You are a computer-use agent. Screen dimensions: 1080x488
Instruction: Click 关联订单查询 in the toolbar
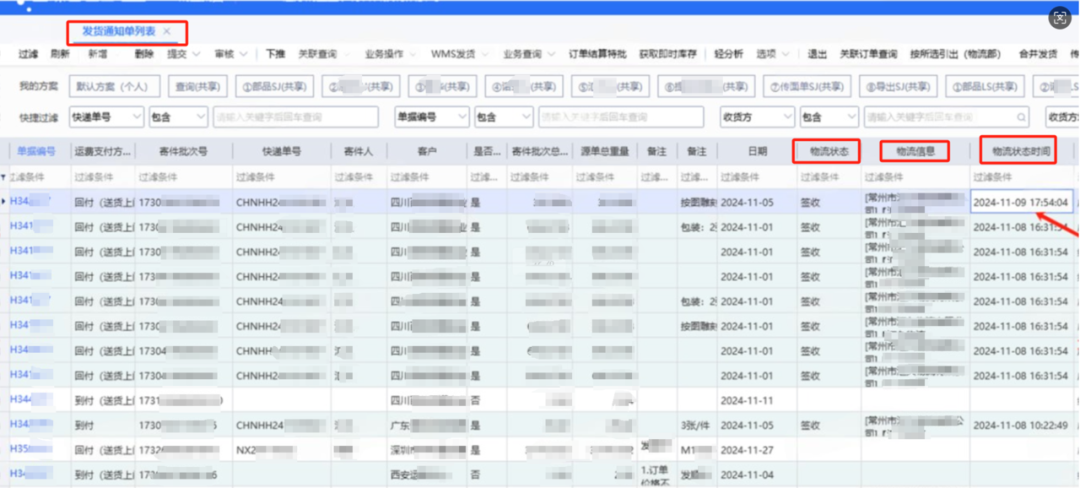point(869,54)
